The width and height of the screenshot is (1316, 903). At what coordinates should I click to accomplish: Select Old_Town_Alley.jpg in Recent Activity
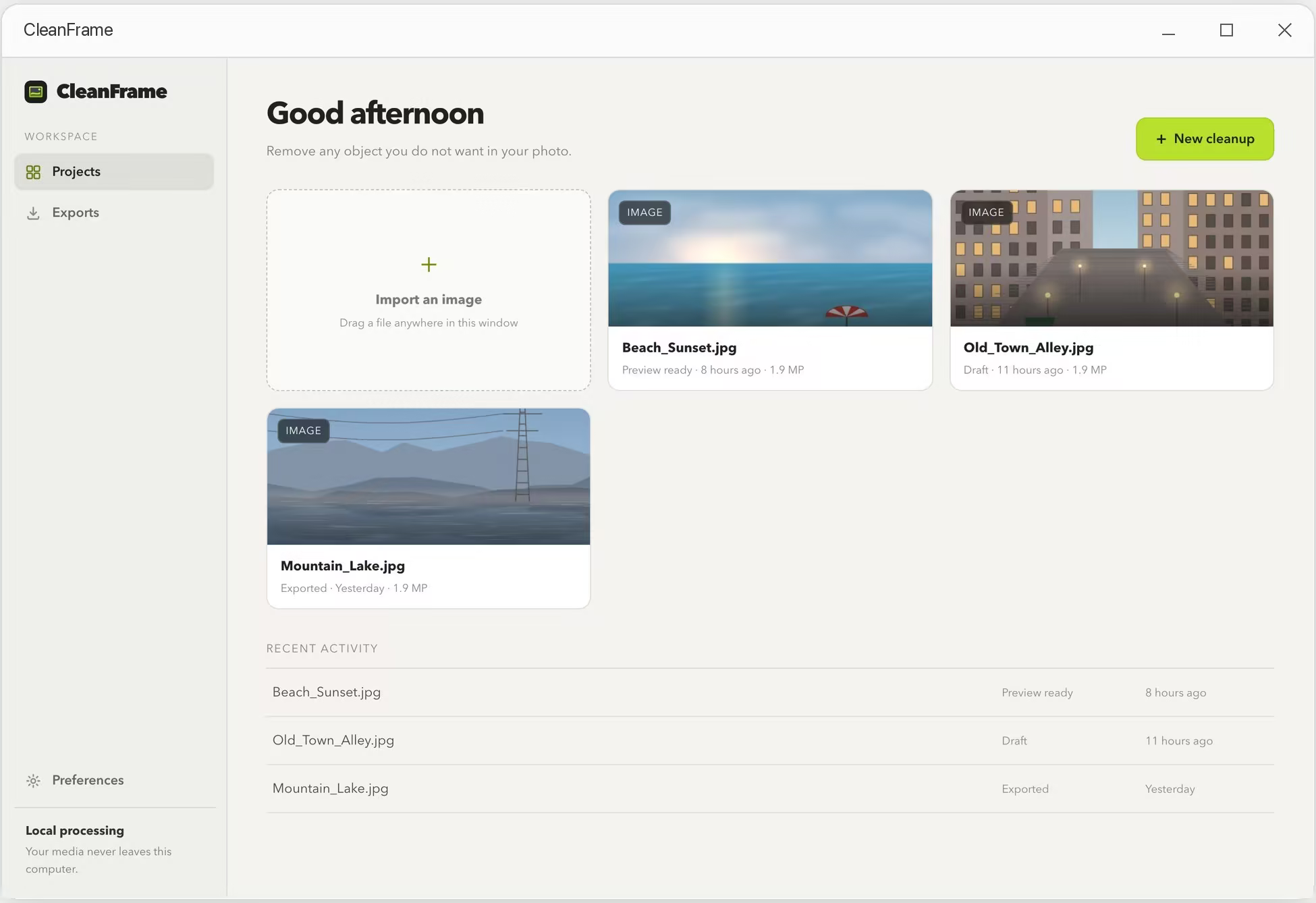coord(770,740)
